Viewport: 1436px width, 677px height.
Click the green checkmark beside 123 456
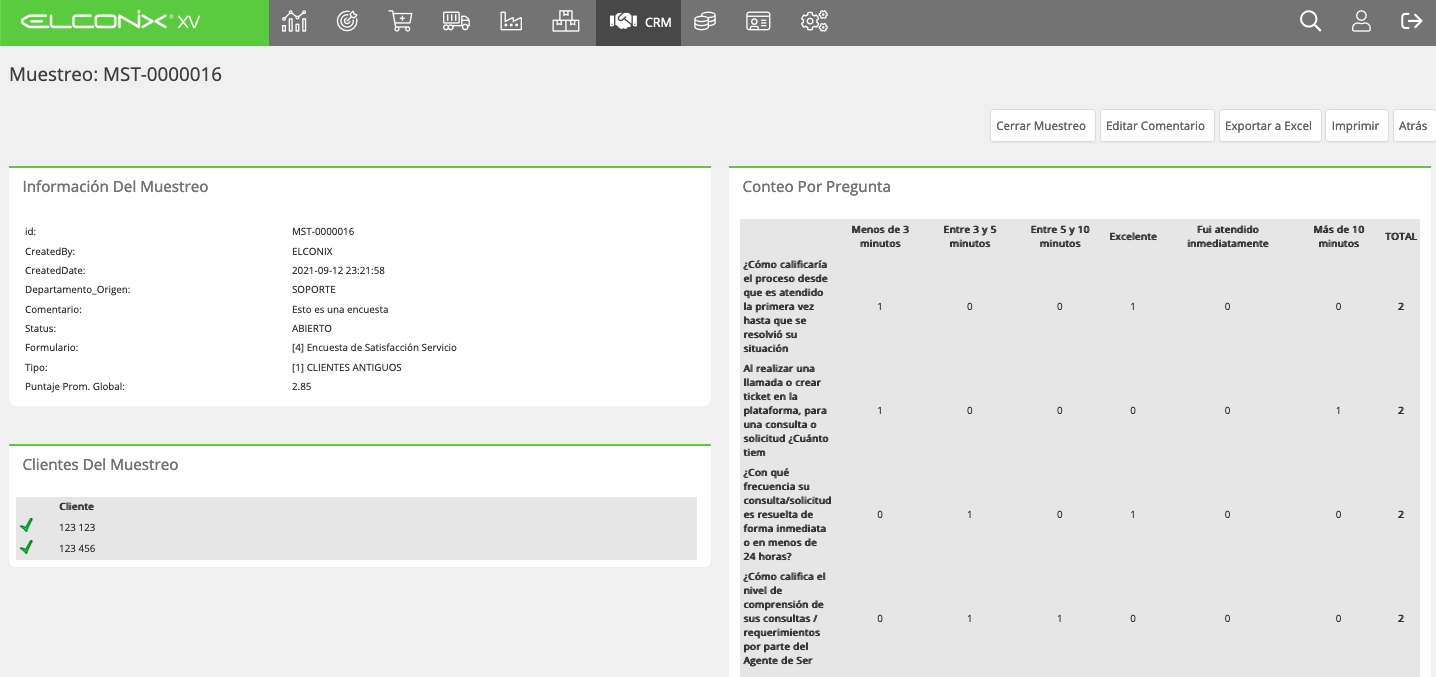(27, 547)
